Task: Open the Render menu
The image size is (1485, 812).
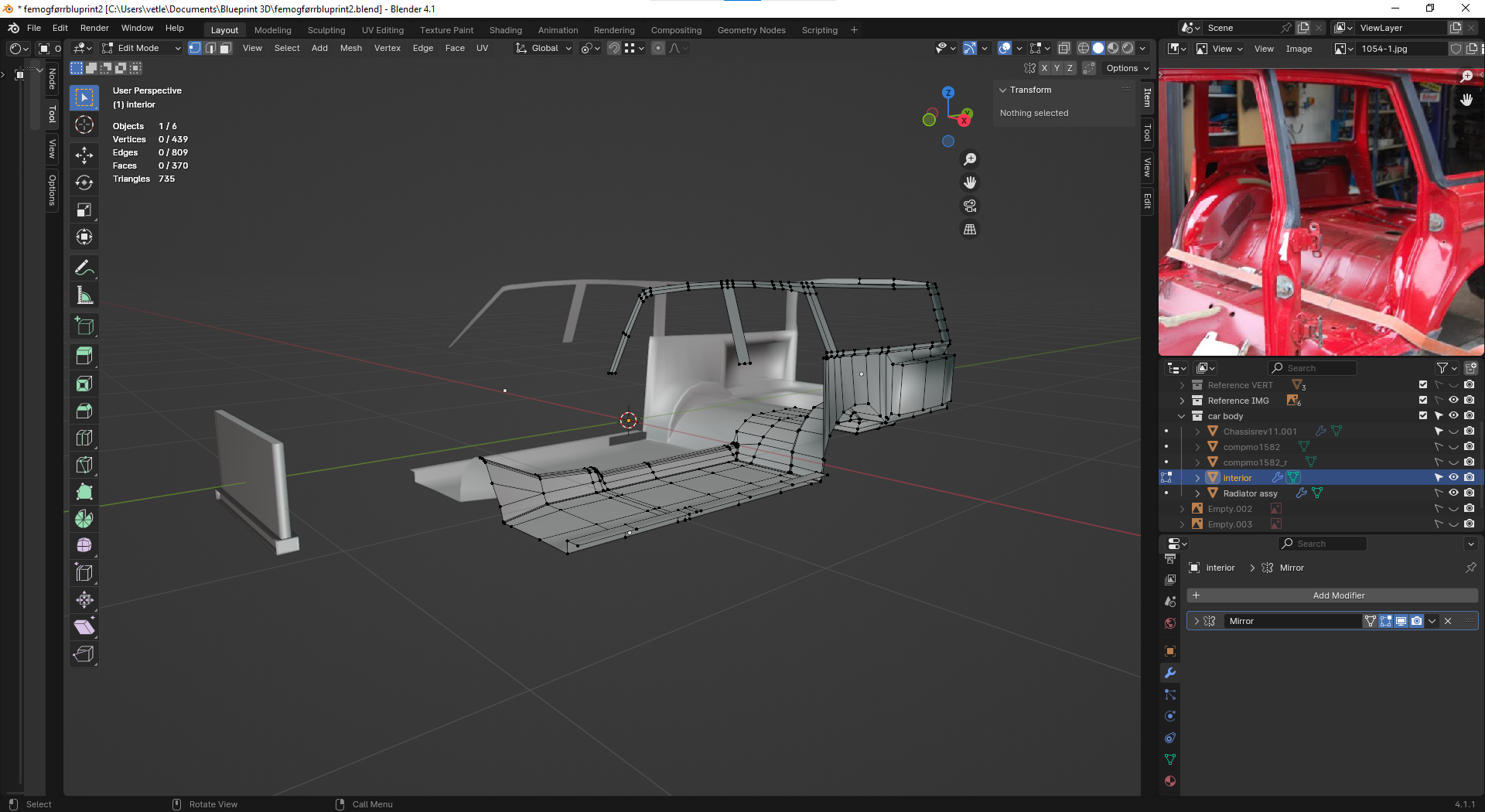Action: pyautogui.click(x=94, y=28)
